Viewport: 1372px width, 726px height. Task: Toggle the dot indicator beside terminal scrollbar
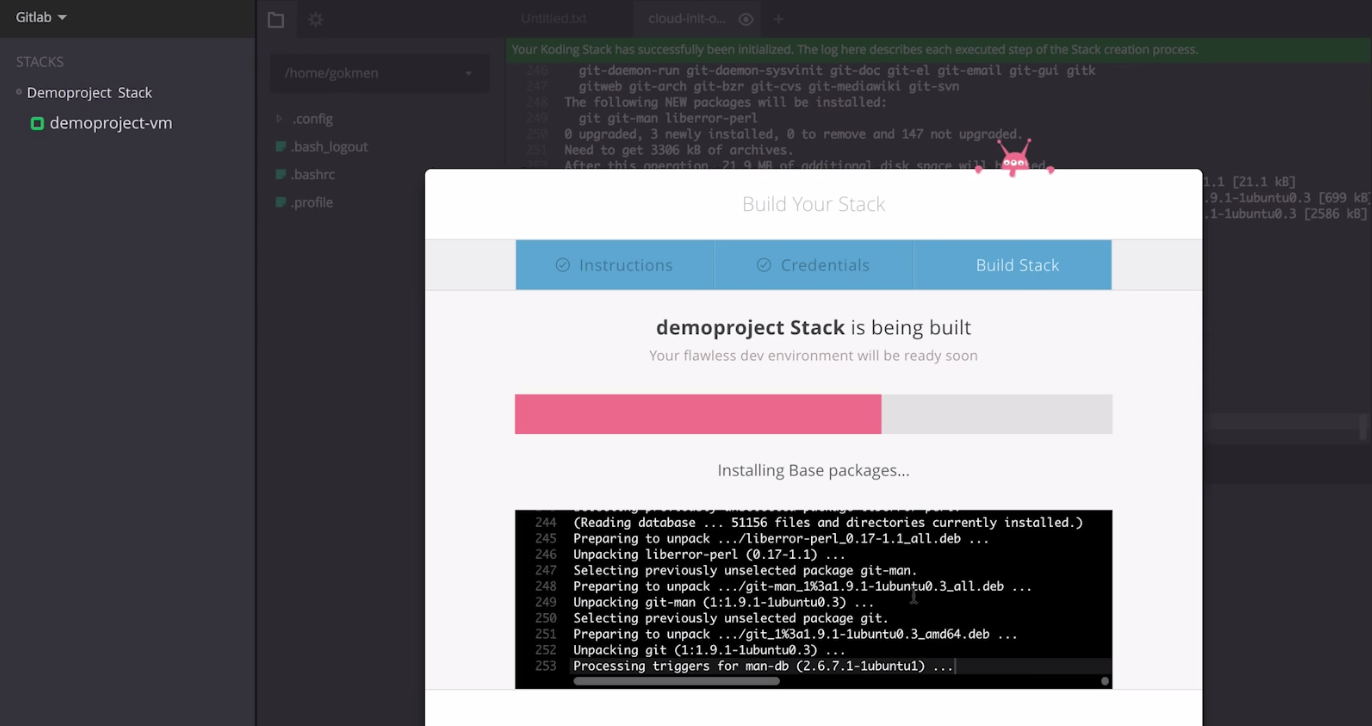click(1104, 680)
